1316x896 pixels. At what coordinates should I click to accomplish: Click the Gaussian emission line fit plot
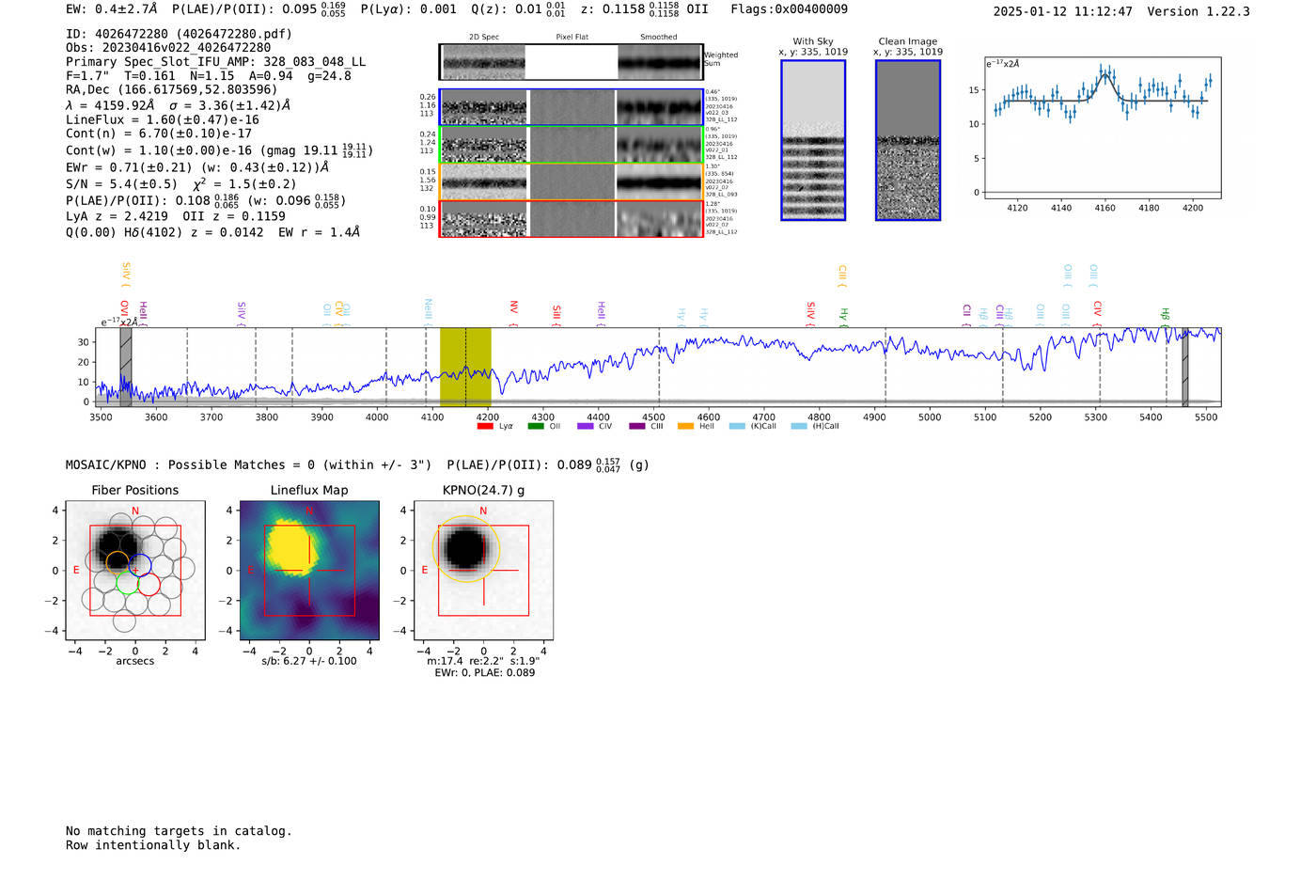[1102, 127]
